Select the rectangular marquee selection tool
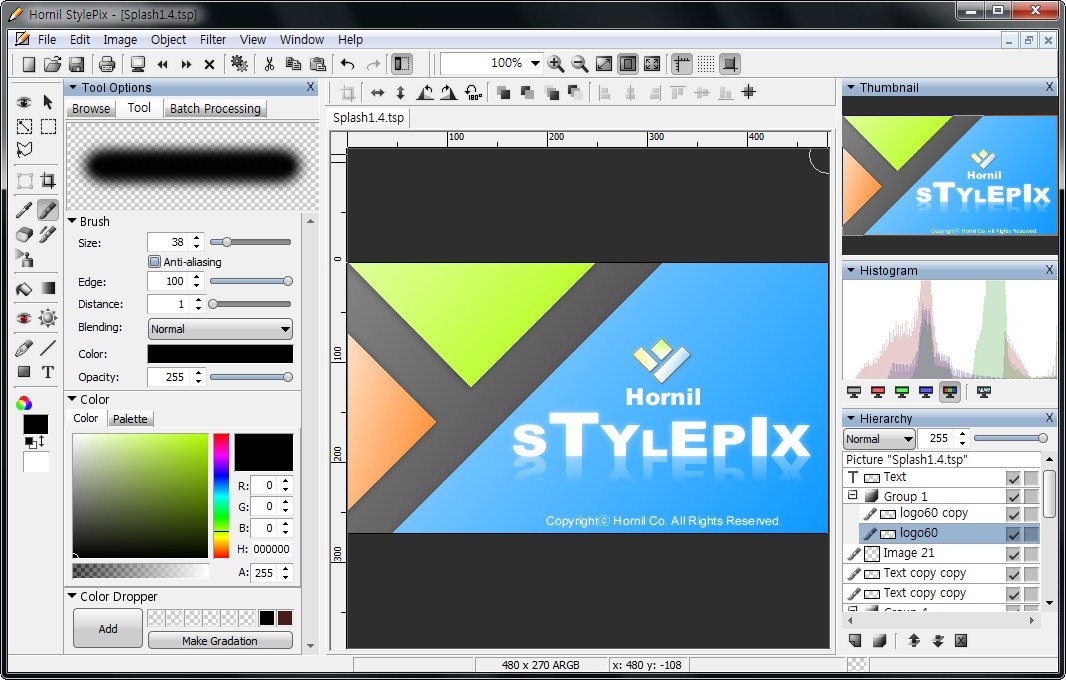Screen dimensions: 1066x680 point(48,126)
